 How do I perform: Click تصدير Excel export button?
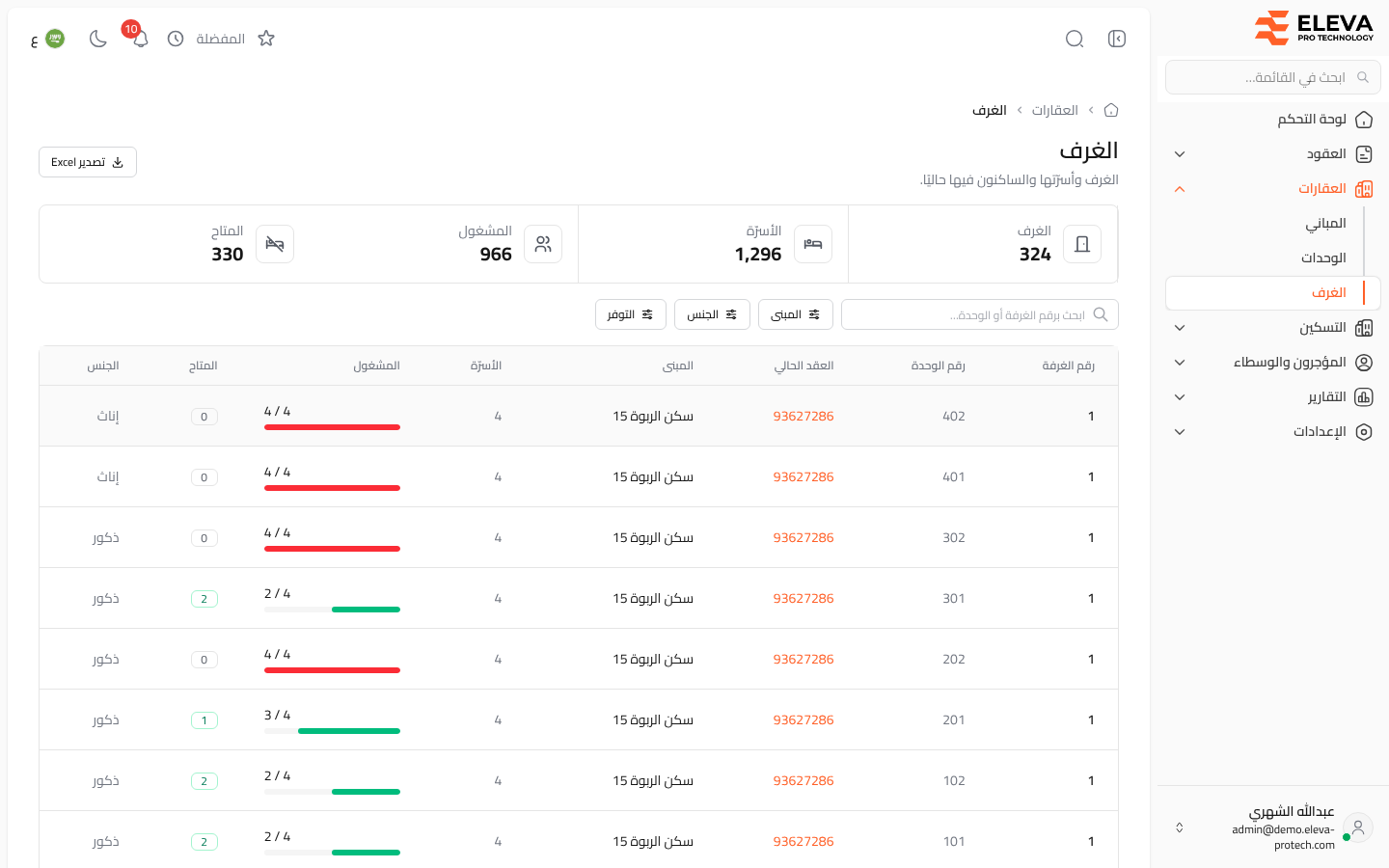coord(88,162)
